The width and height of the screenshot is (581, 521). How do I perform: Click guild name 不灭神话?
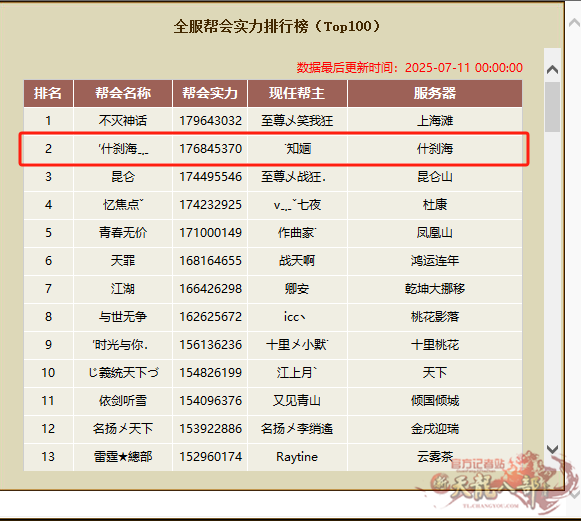(x=123, y=121)
